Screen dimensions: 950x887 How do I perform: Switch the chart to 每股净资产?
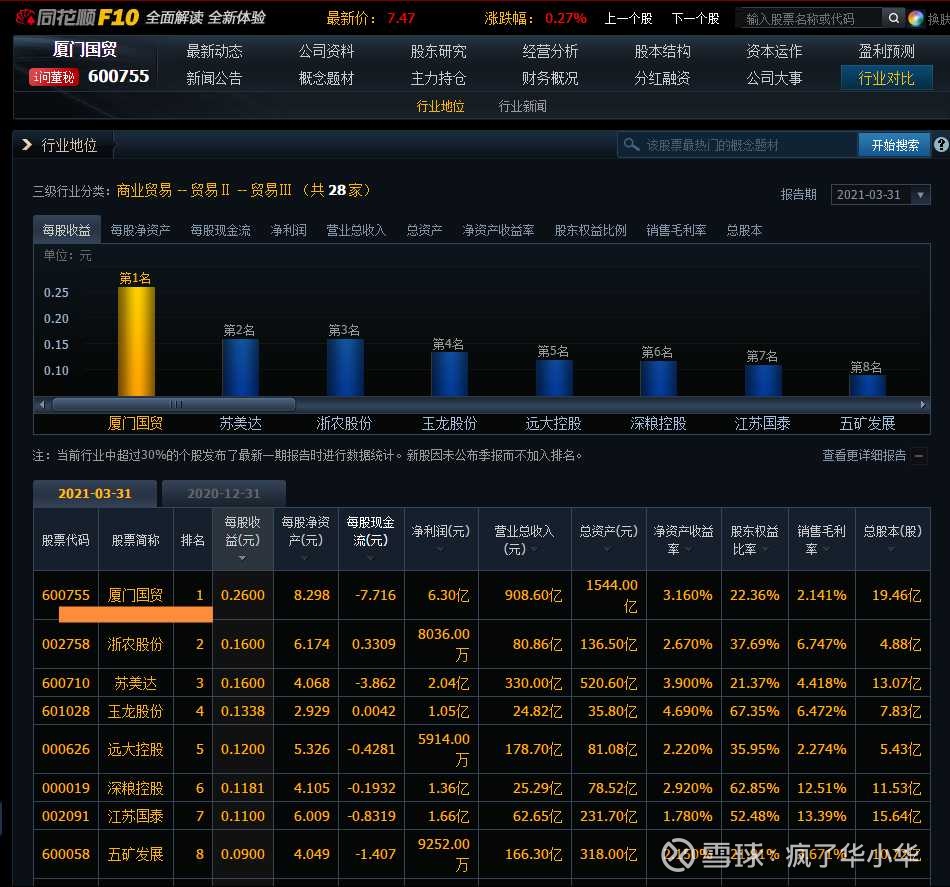point(140,230)
